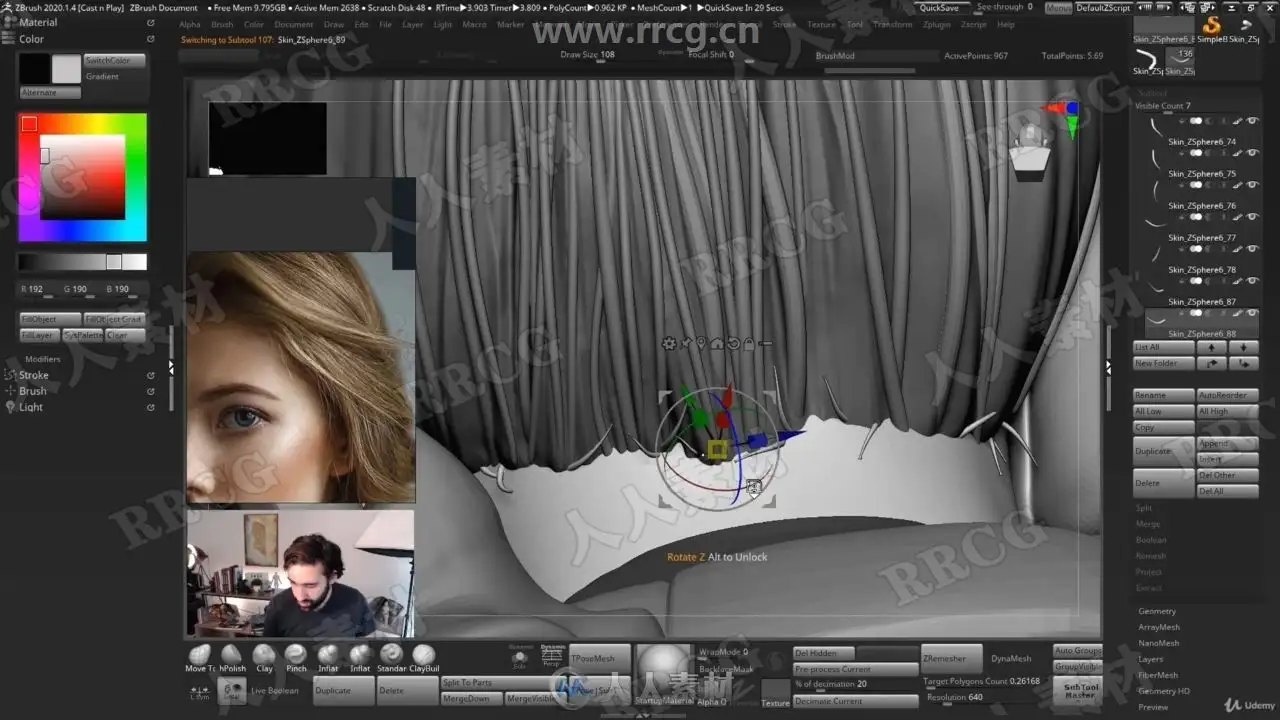The image size is (1280, 720).
Task: Expand the ArrayMesh sub-palette
Action: point(1159,627)
